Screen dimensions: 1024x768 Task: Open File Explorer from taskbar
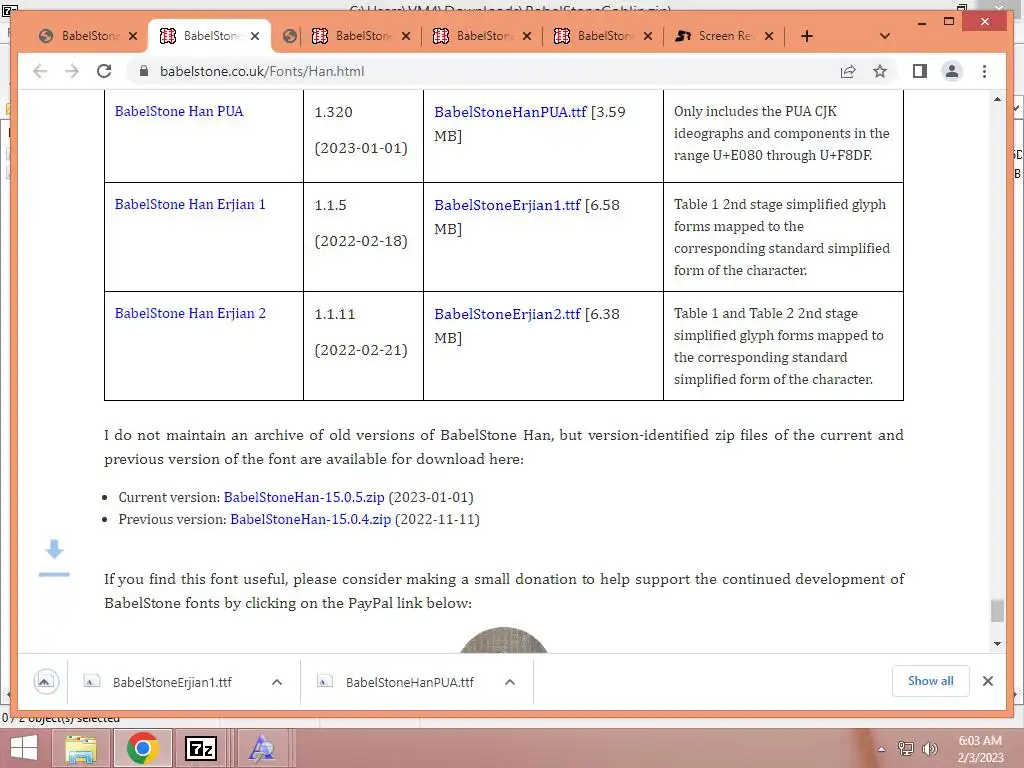(80, 748)
